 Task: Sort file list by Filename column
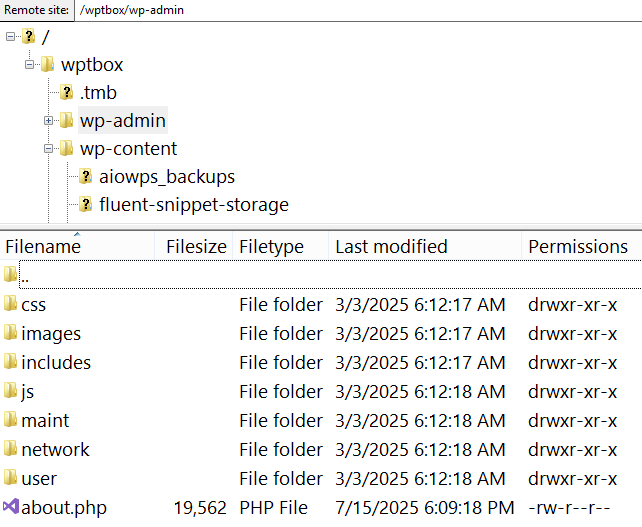(x=77, y=246)
